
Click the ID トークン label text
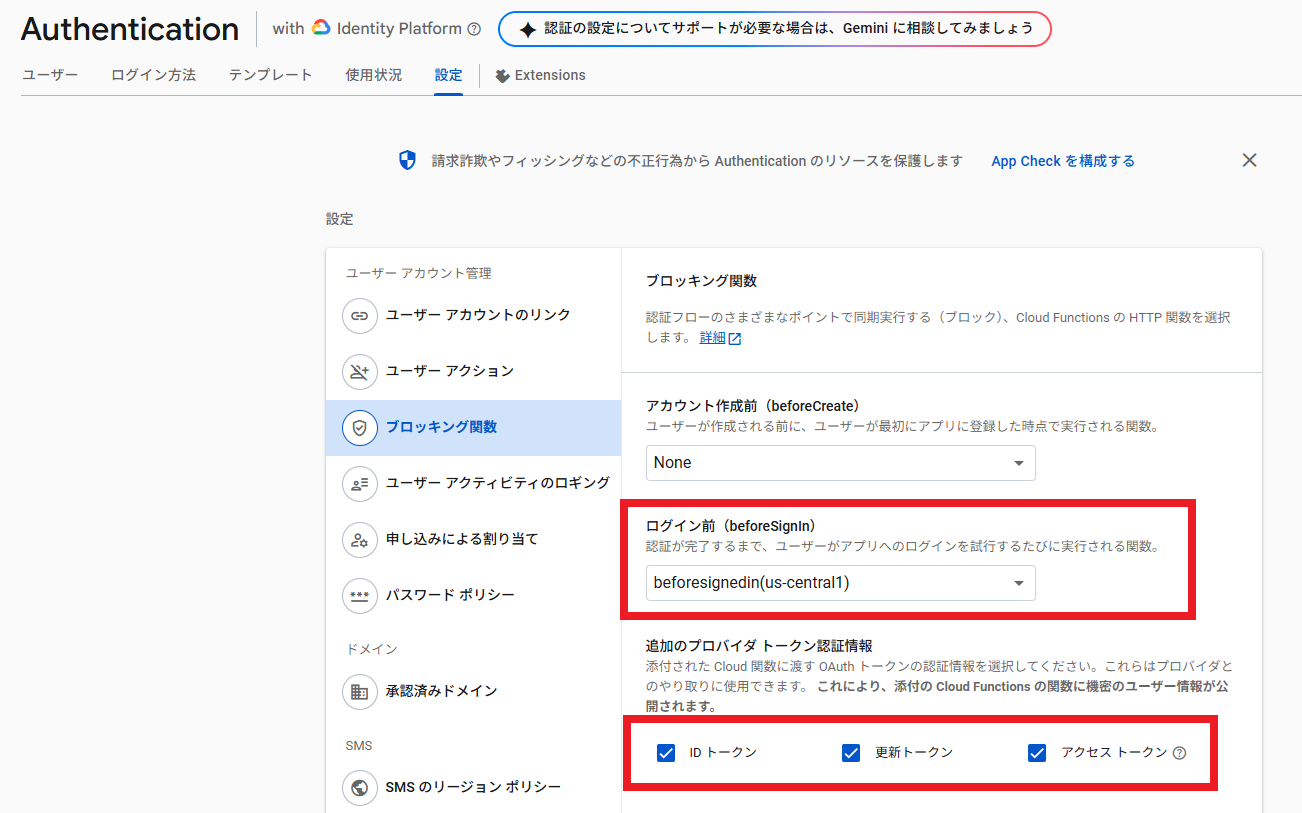coord(723,753)
